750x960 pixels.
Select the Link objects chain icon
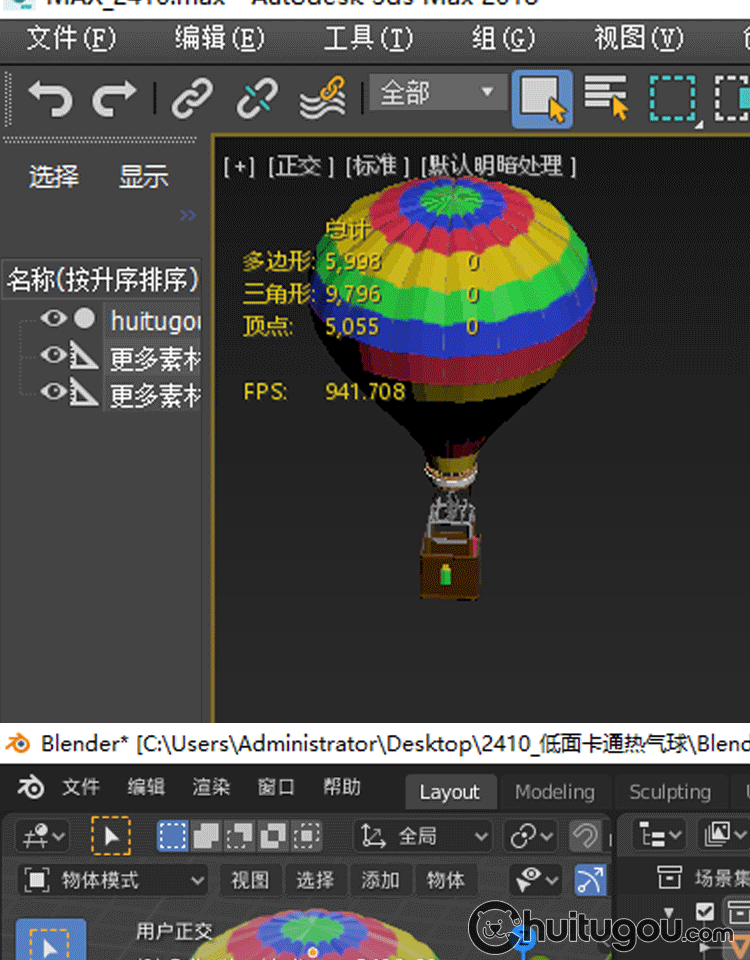192,98
